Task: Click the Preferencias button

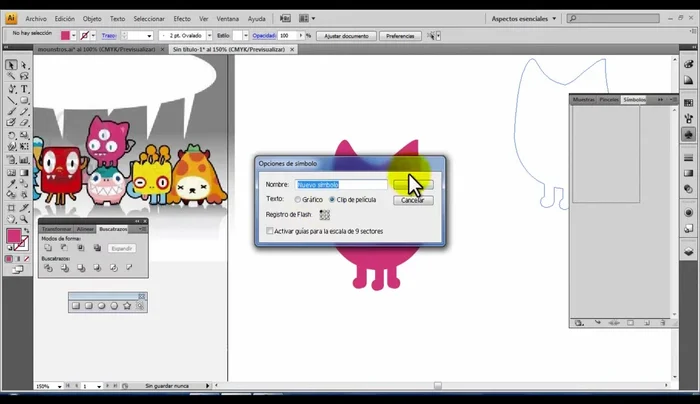Action: pyautogui.click(x=400, y=35)
